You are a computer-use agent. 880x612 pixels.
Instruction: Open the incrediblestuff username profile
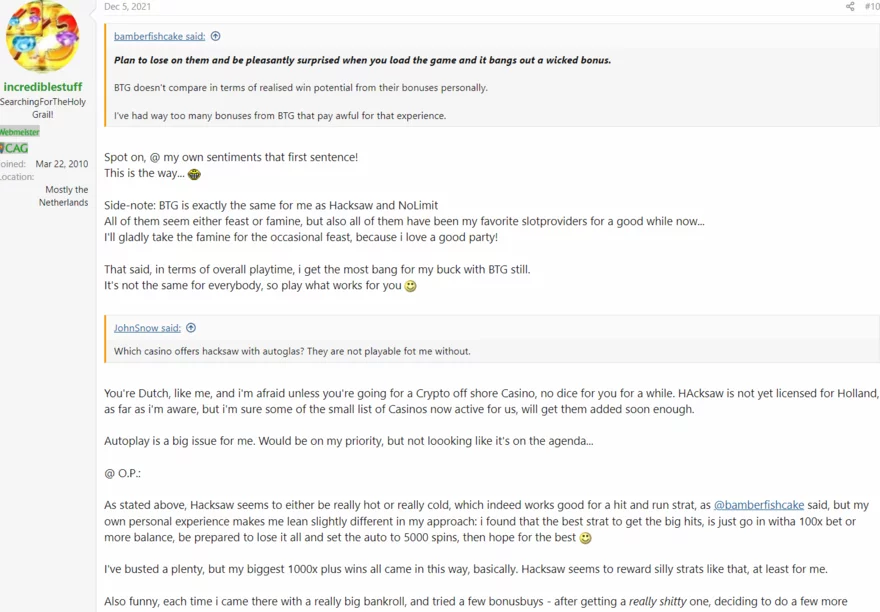(42, 87)
